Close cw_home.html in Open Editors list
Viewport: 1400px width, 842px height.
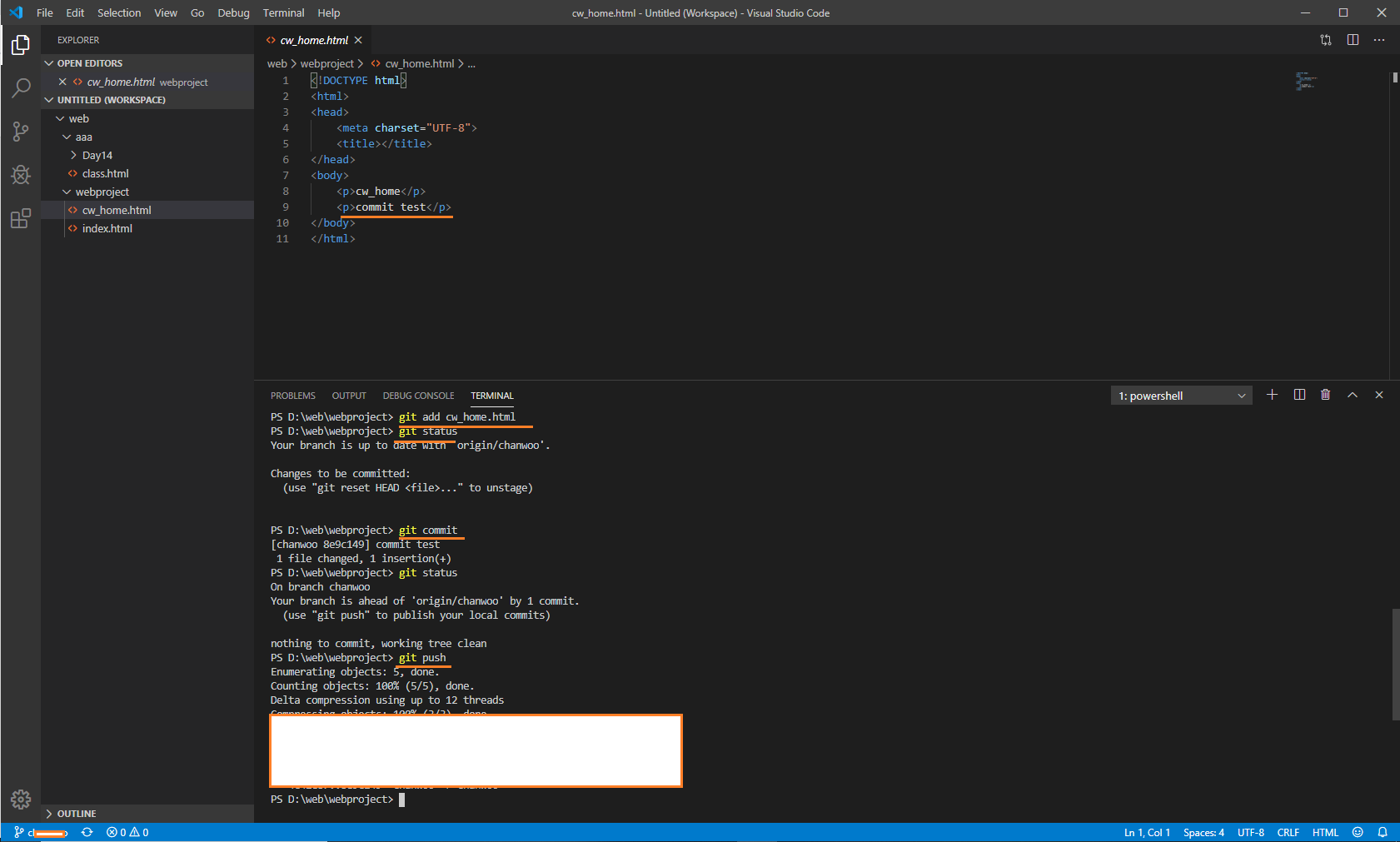pos(62,82)
